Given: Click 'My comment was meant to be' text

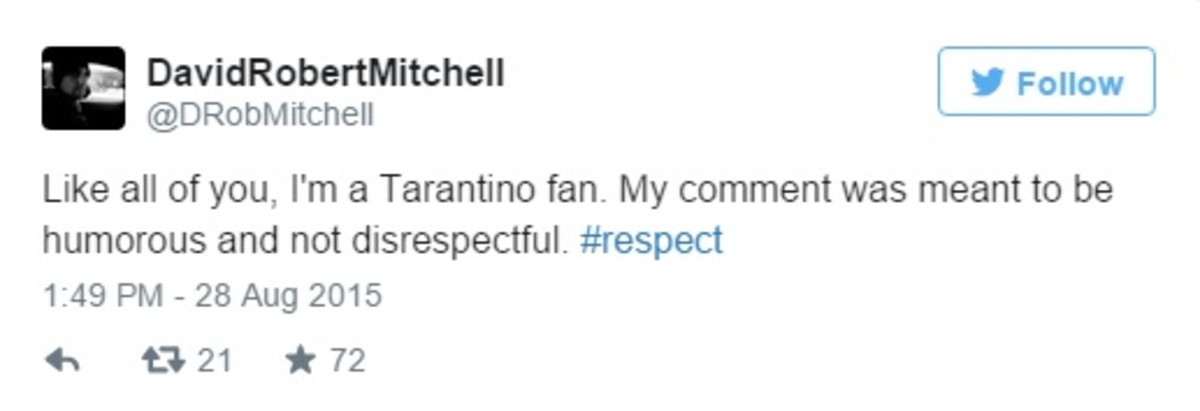Looking at the screenshot, I should pos(864,190).
